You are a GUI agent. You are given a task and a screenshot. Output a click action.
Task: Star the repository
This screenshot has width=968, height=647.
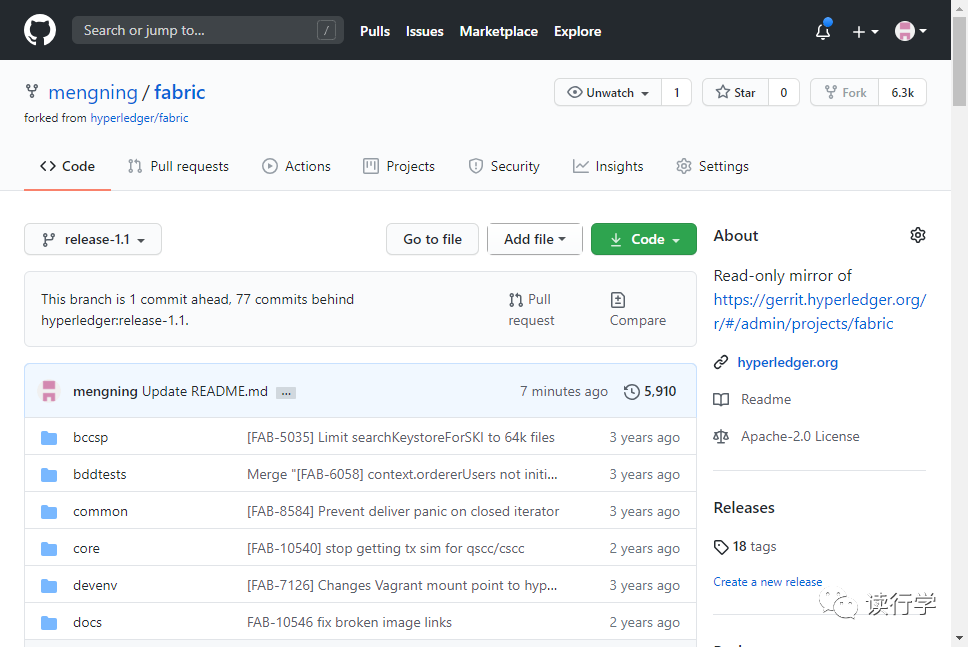pos(735,93)
